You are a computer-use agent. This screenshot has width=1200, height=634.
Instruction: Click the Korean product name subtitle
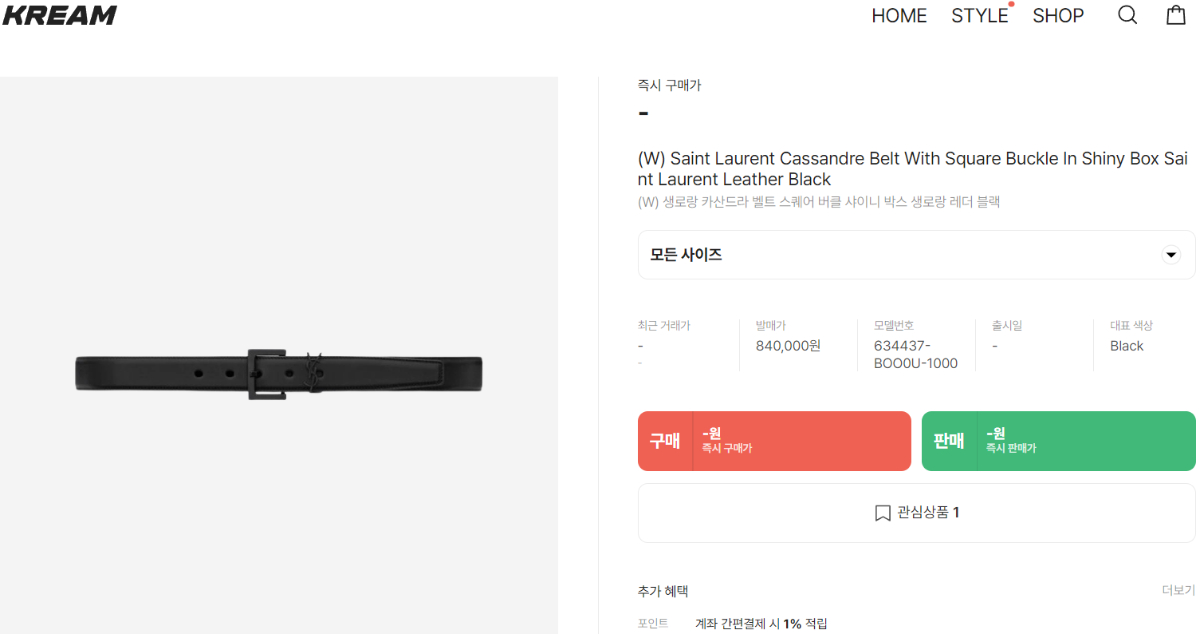819,202
